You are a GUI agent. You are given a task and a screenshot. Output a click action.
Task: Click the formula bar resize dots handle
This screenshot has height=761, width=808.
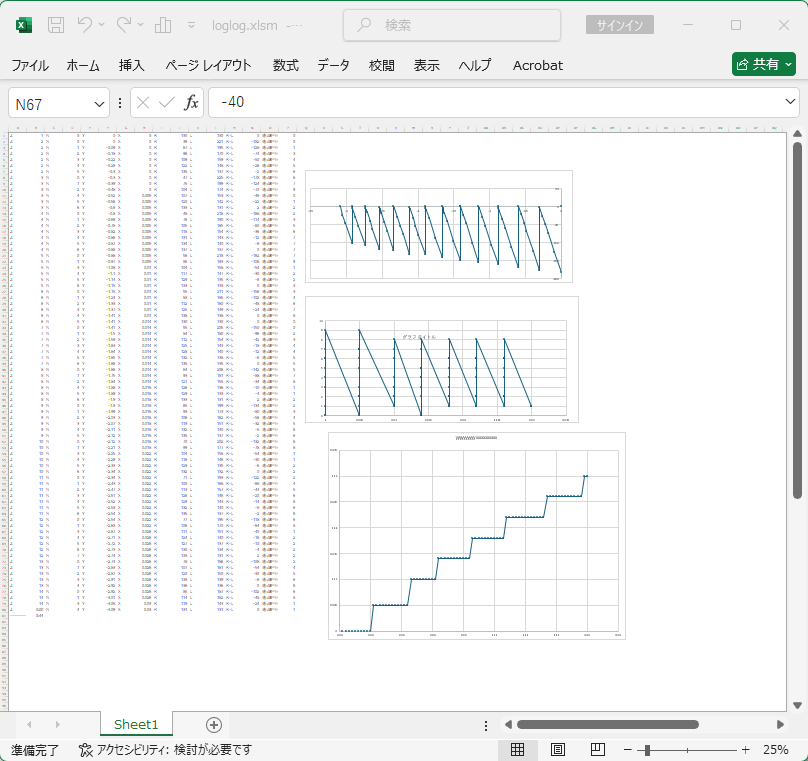[x=120, y=103]
